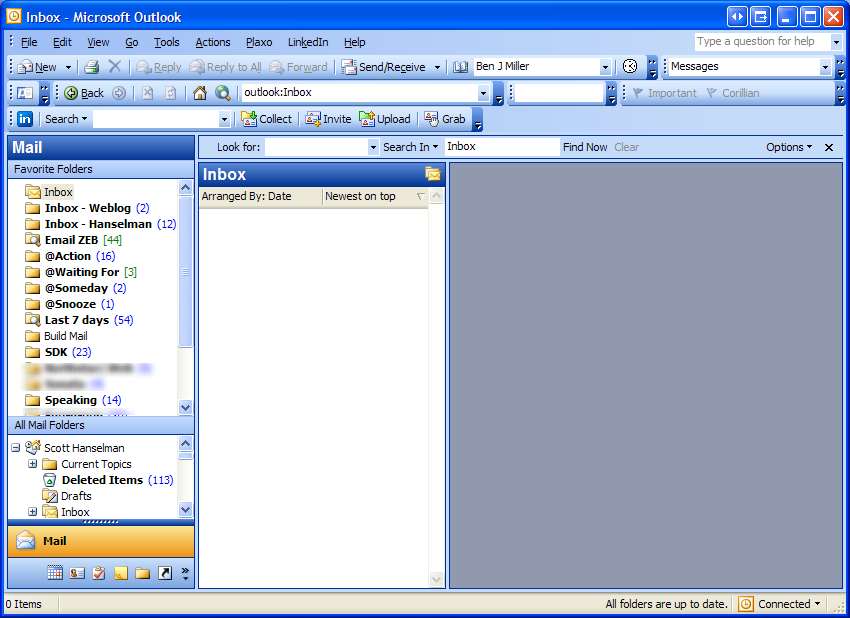Click the Reply to All button

click(226, 67)
